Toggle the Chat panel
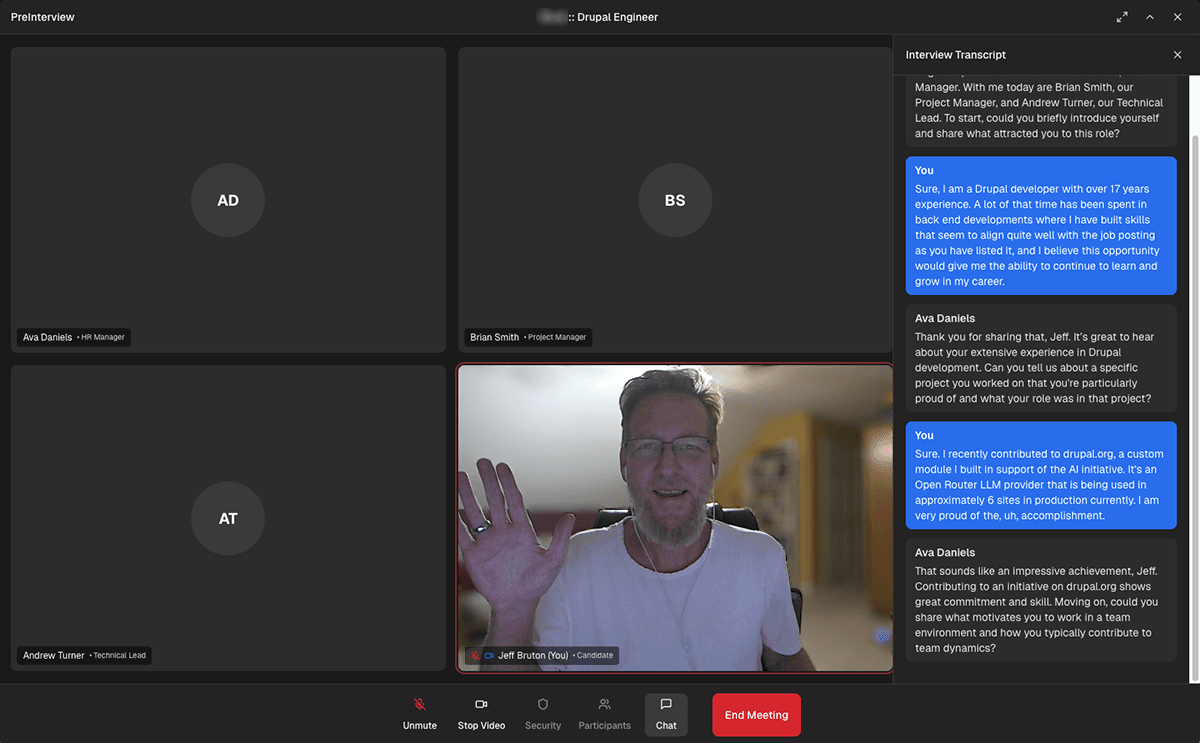Viewport: 1200px width, 743px height. (666, 714)
